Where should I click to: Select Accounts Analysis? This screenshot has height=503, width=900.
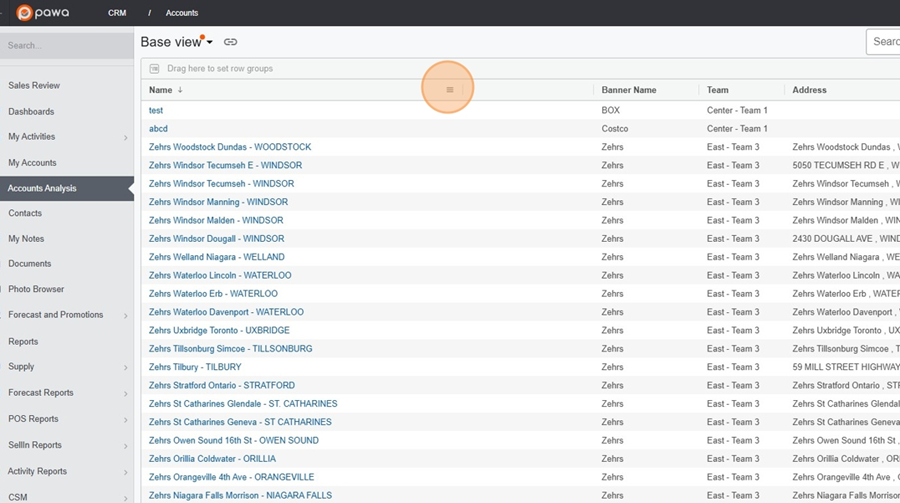(x=67, y=188)
